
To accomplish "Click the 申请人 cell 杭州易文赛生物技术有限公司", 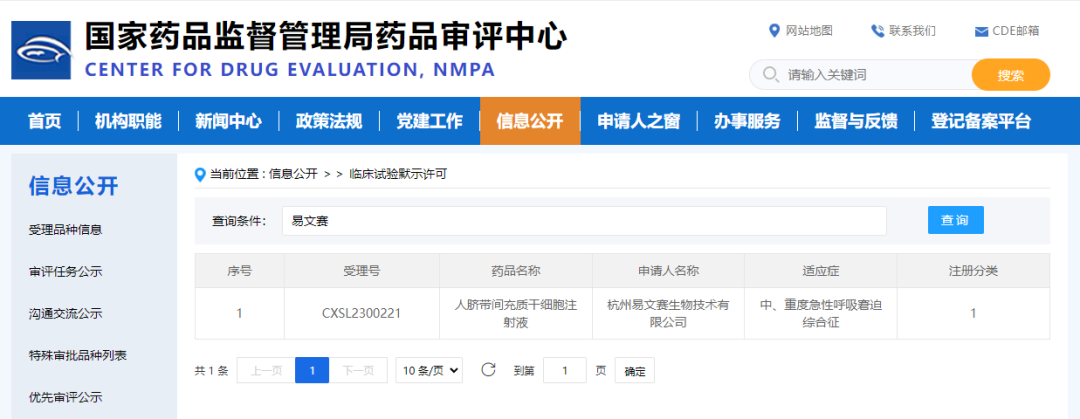I will [x=668, y=313].
